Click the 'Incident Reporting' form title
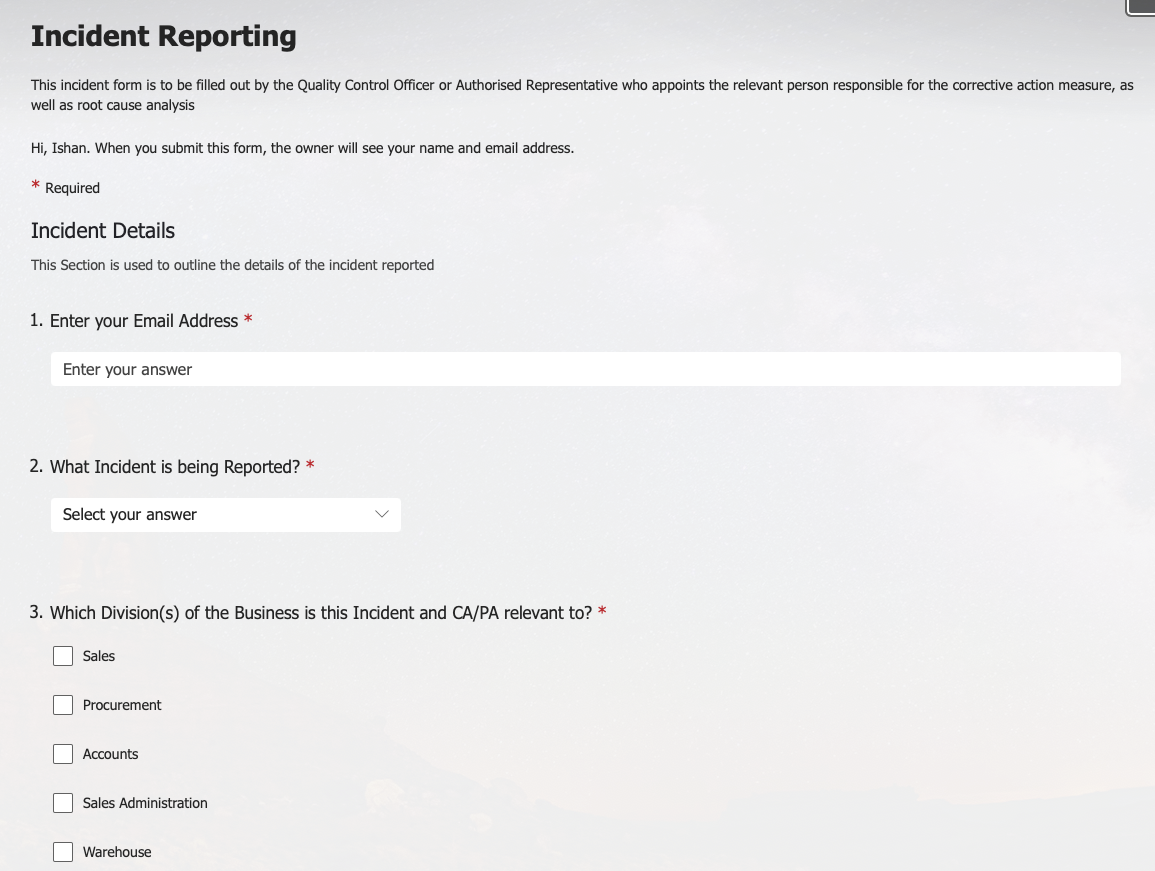The image size is (1155, 871). [163, 36]
